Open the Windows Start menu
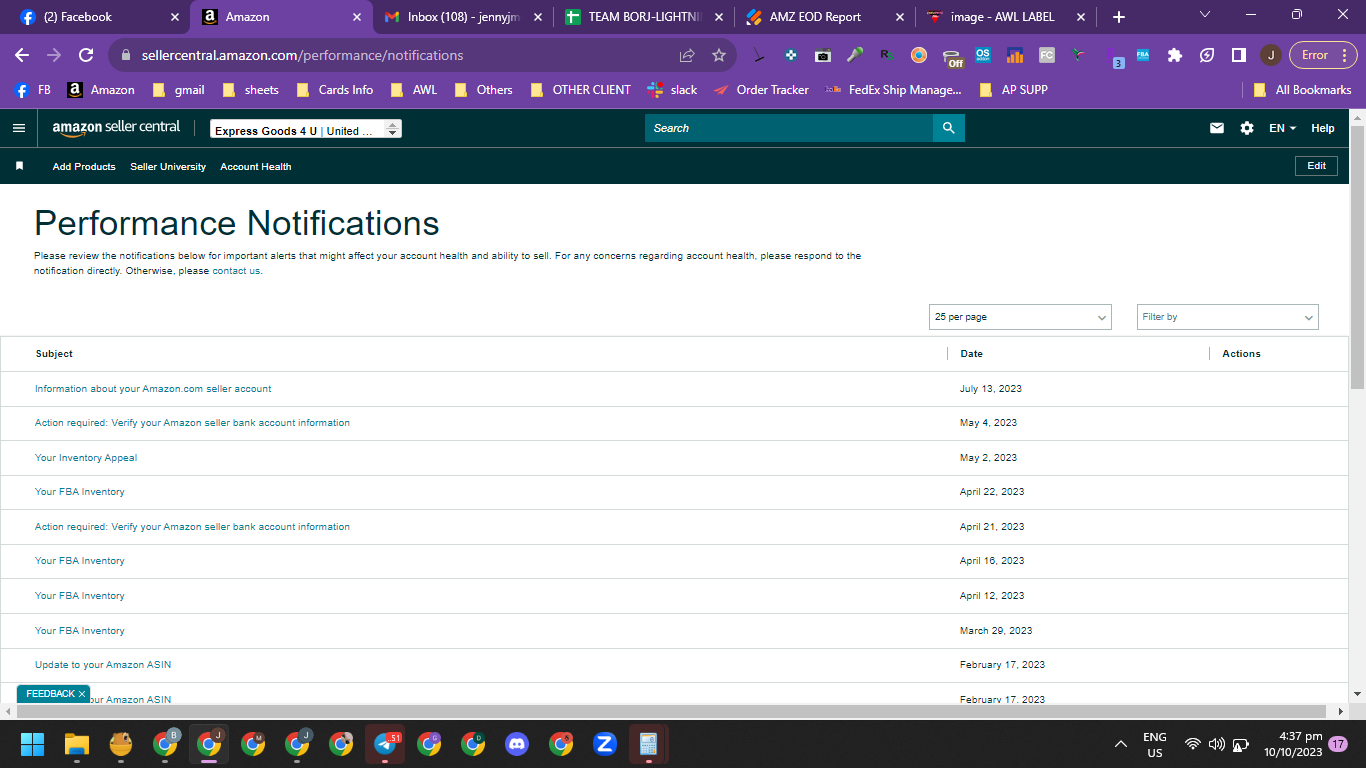The image size is (1366, 768). [33, 744]
